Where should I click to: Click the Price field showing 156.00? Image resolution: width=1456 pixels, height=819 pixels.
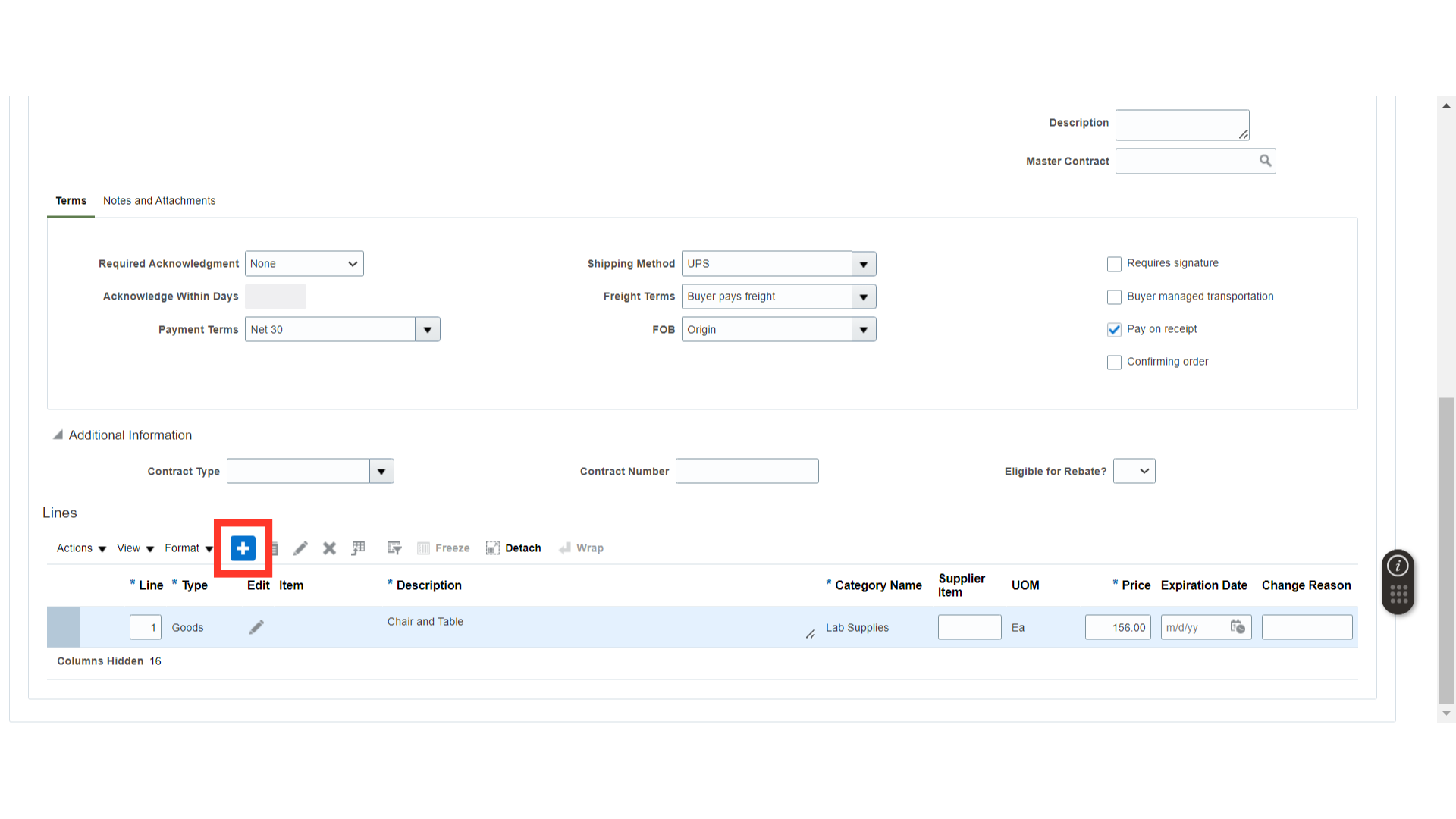[1118, 627]
